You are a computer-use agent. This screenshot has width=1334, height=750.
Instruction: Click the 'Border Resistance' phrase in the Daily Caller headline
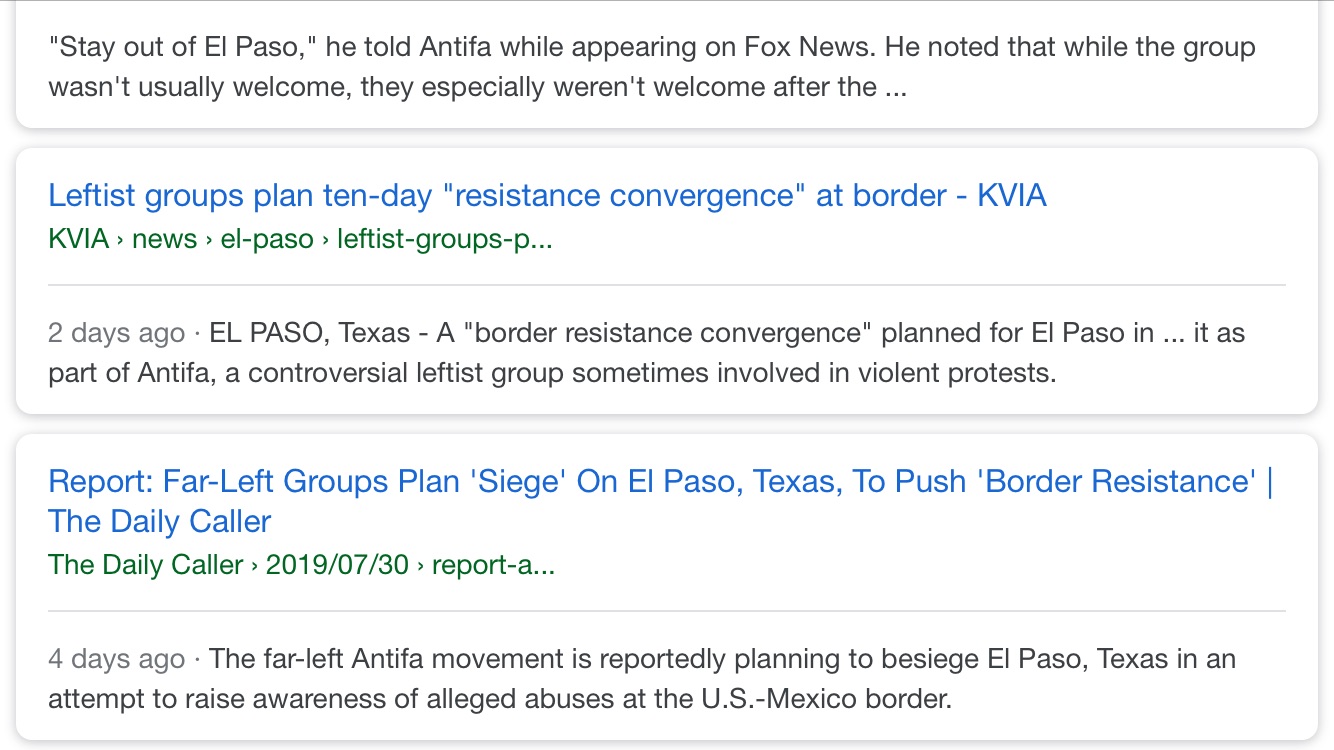(1120, 481)
